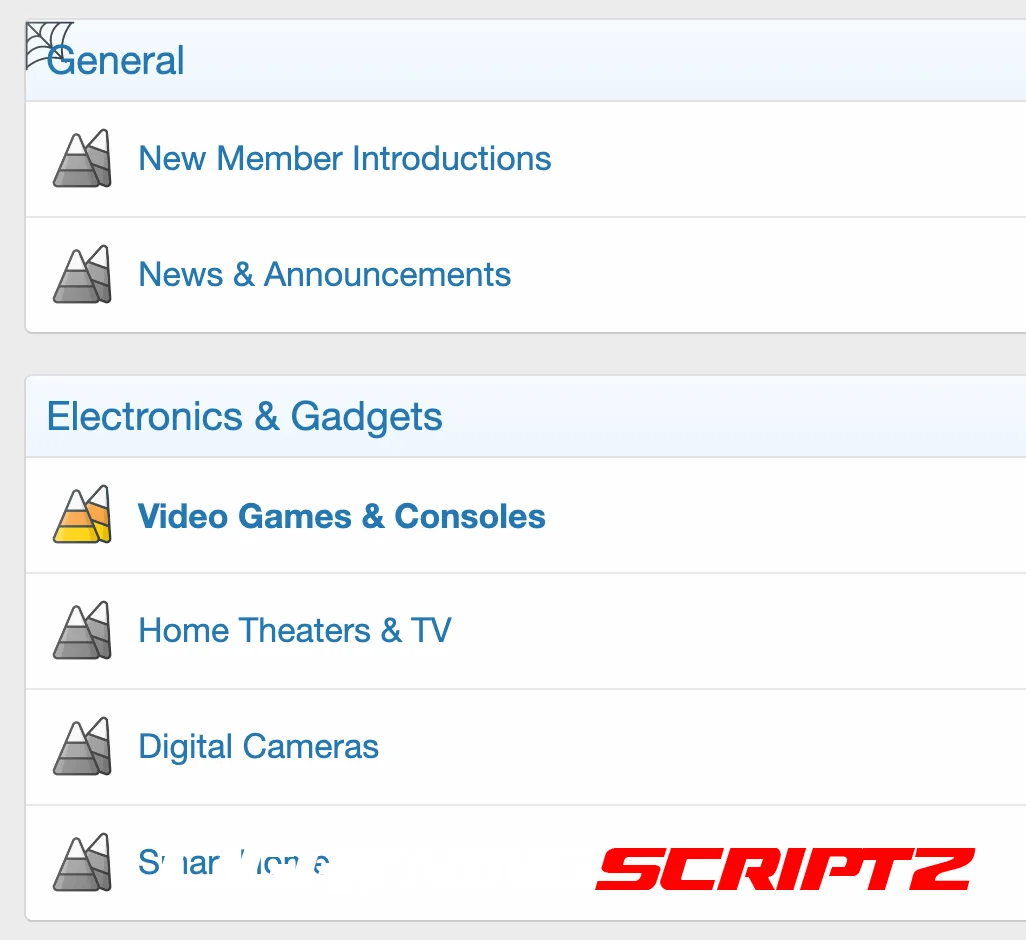Click the status icon in the bottom forum row
Viewport: 1026px width, 940px height.
tap(82, 863)
